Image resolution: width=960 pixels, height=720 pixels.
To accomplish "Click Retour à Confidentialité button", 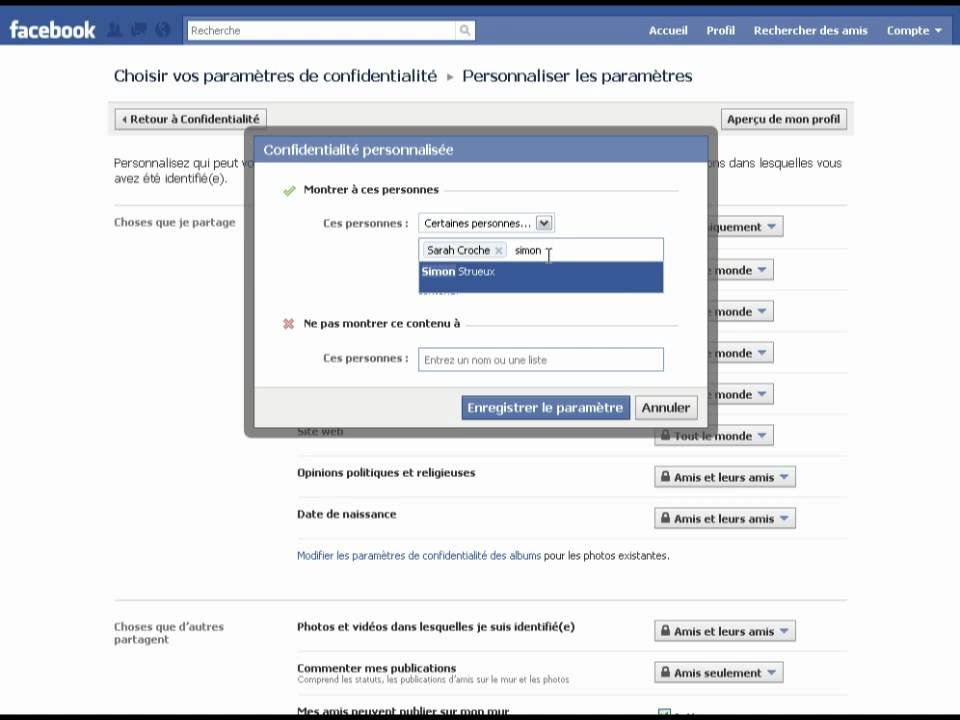I will (190, 119).
